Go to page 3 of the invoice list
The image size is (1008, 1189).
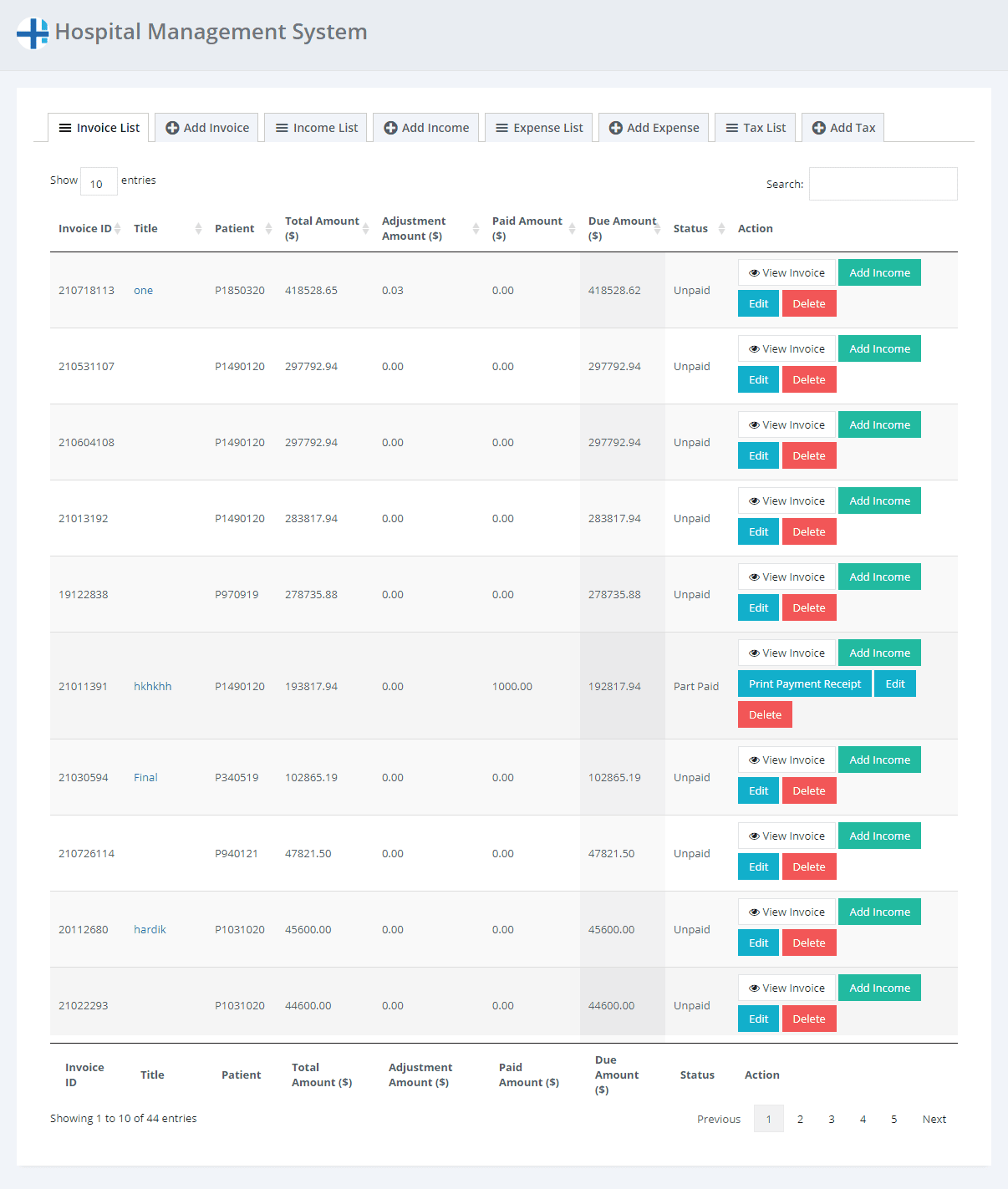point(831,1118)
